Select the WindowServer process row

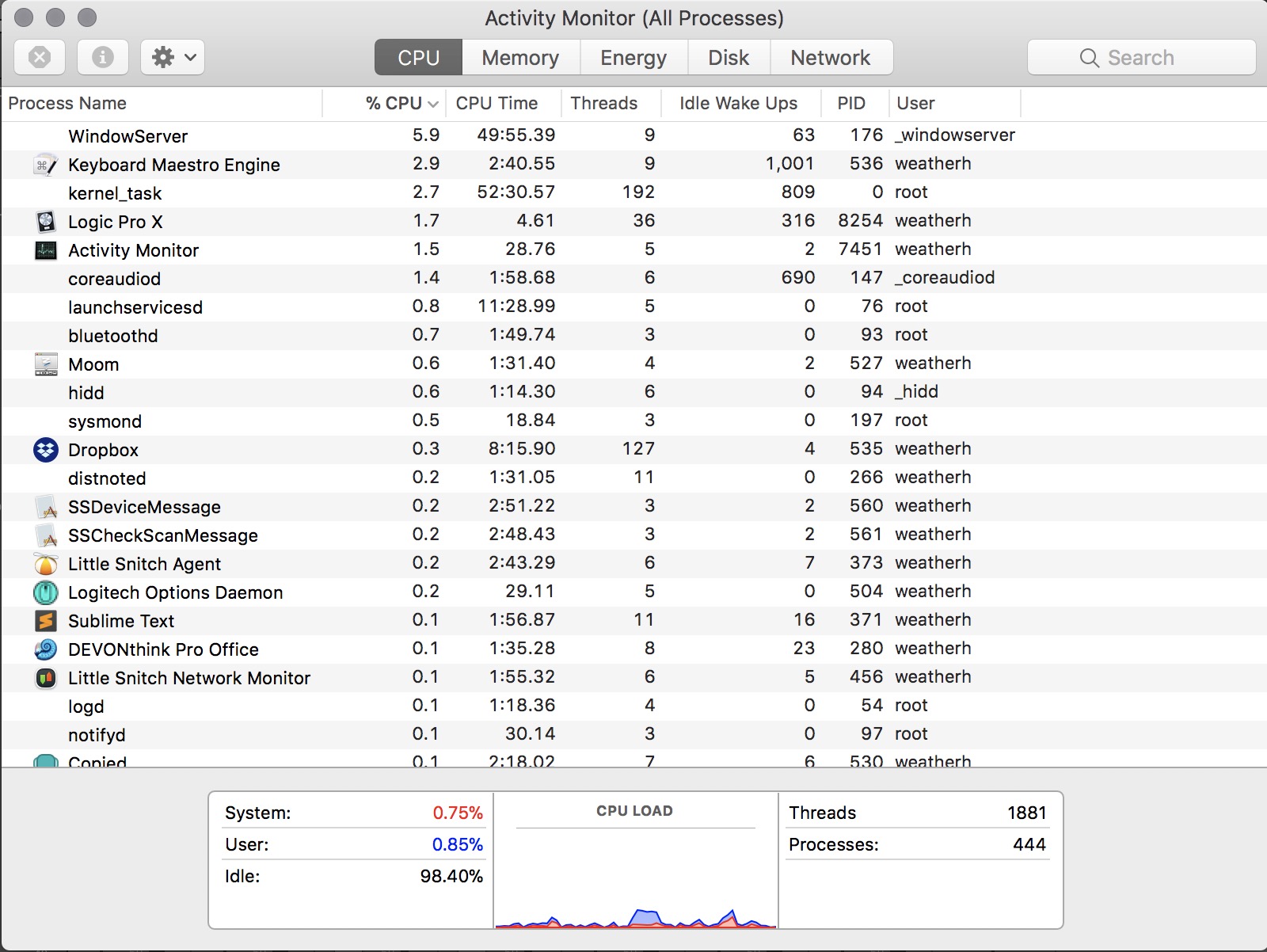(x=633, y=135)
